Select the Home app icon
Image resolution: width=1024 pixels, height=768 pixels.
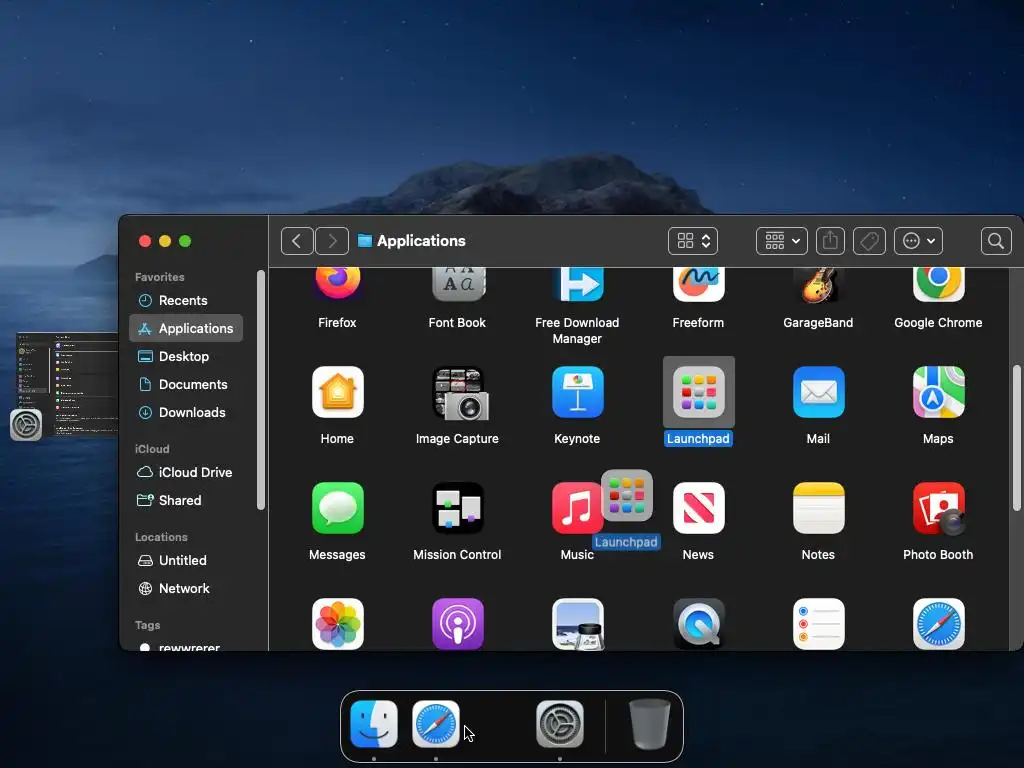(338, 392)
